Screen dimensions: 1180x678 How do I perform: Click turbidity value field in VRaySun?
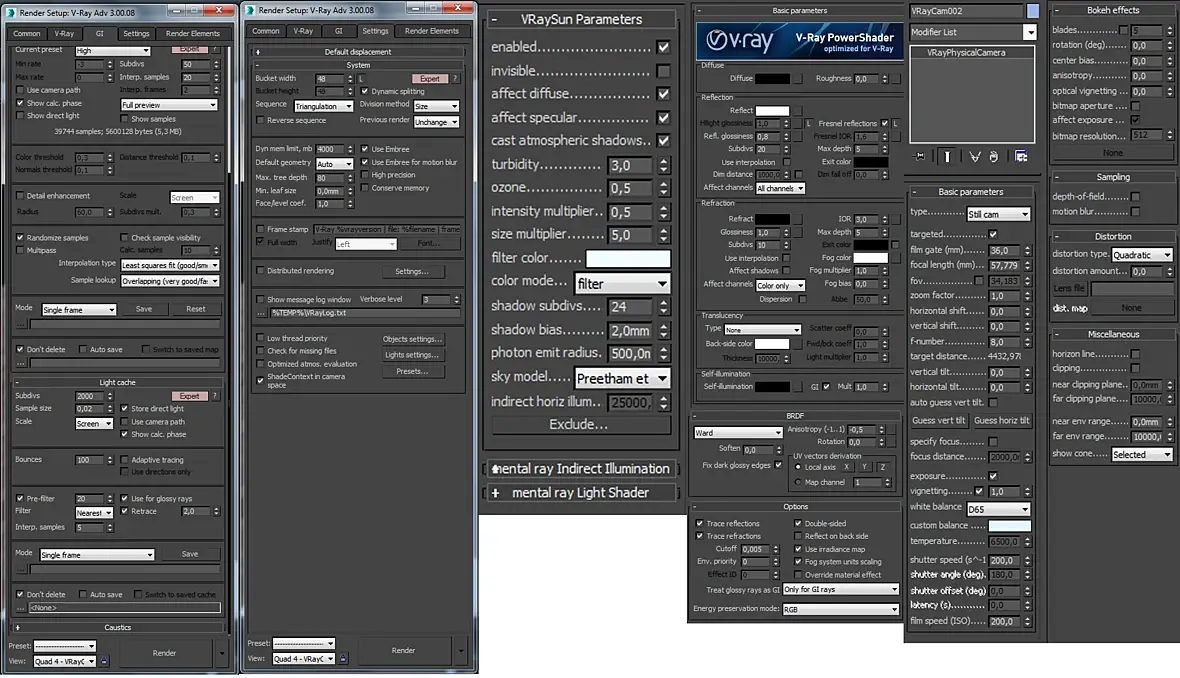[631, 166]
